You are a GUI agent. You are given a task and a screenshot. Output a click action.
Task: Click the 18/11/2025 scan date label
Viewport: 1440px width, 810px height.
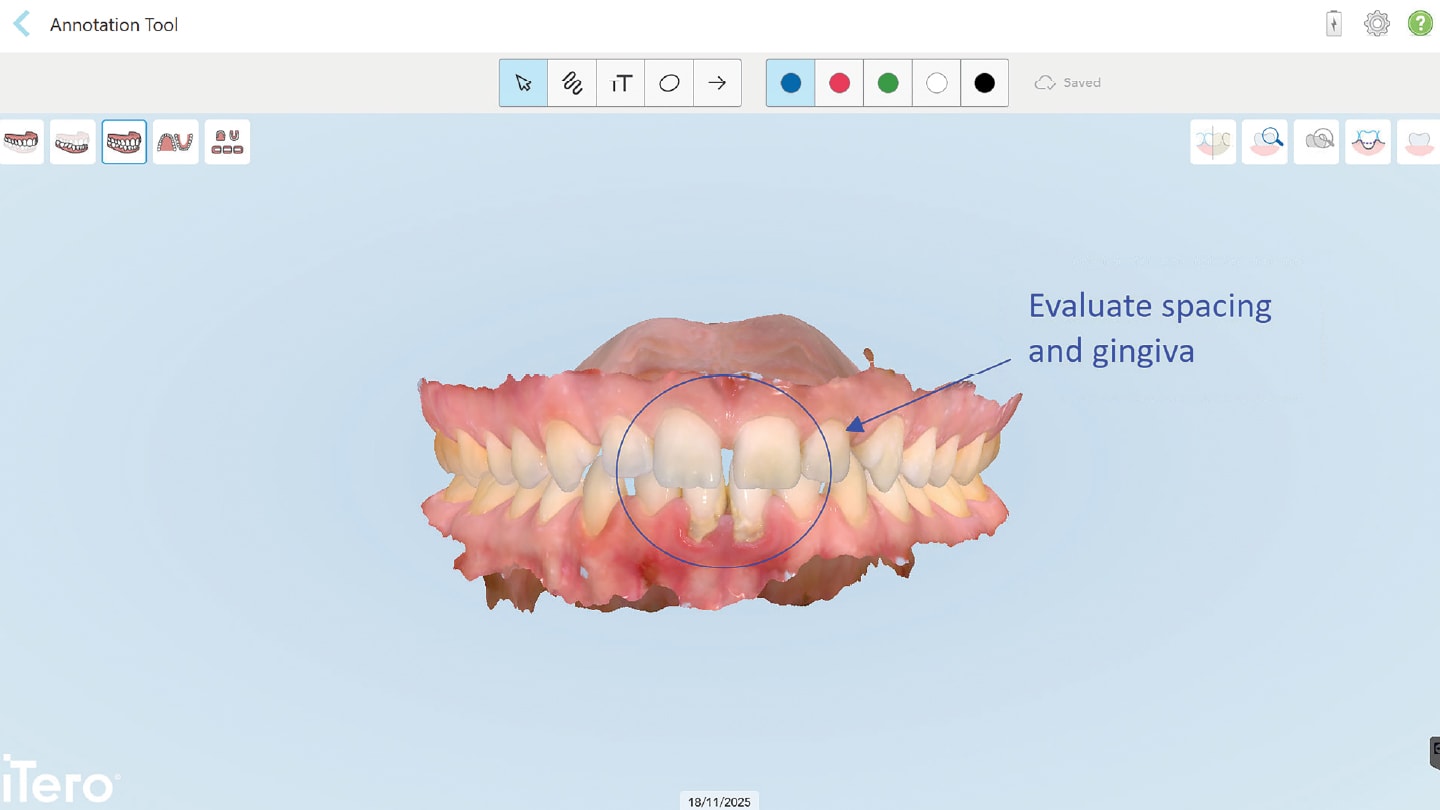[x=719, y=801]
